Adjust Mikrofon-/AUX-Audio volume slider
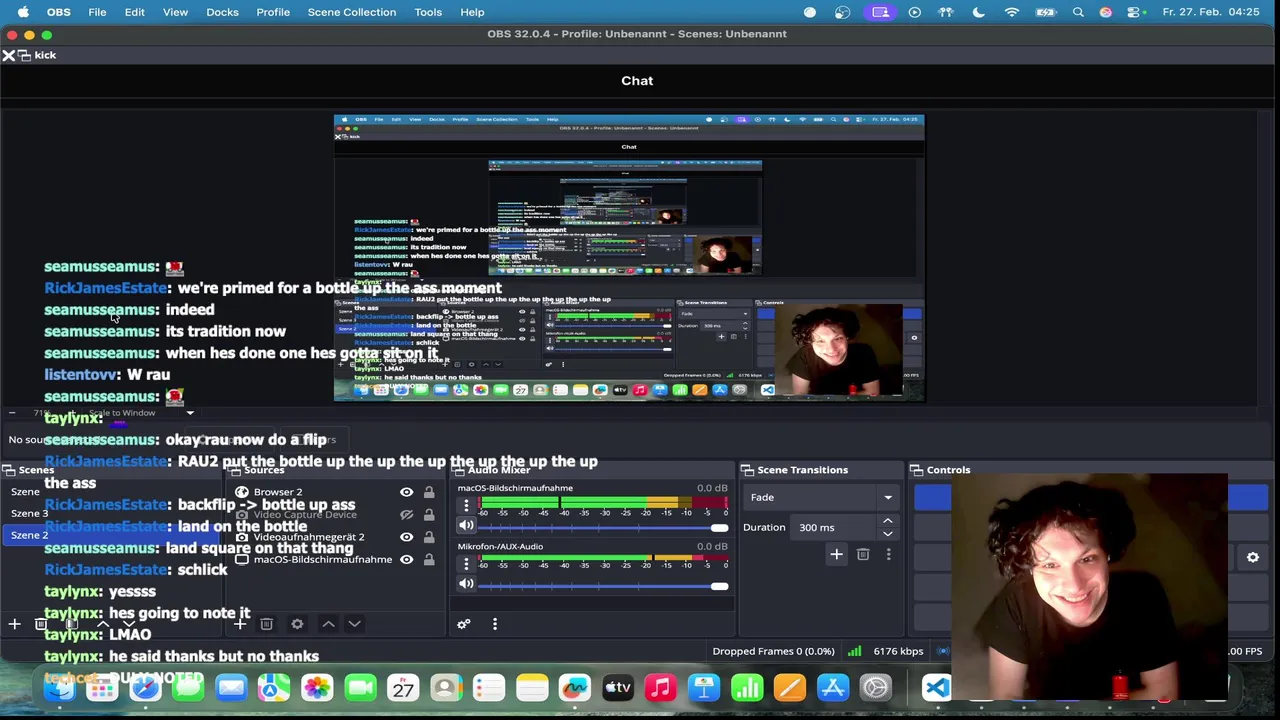 click(603, 585)
